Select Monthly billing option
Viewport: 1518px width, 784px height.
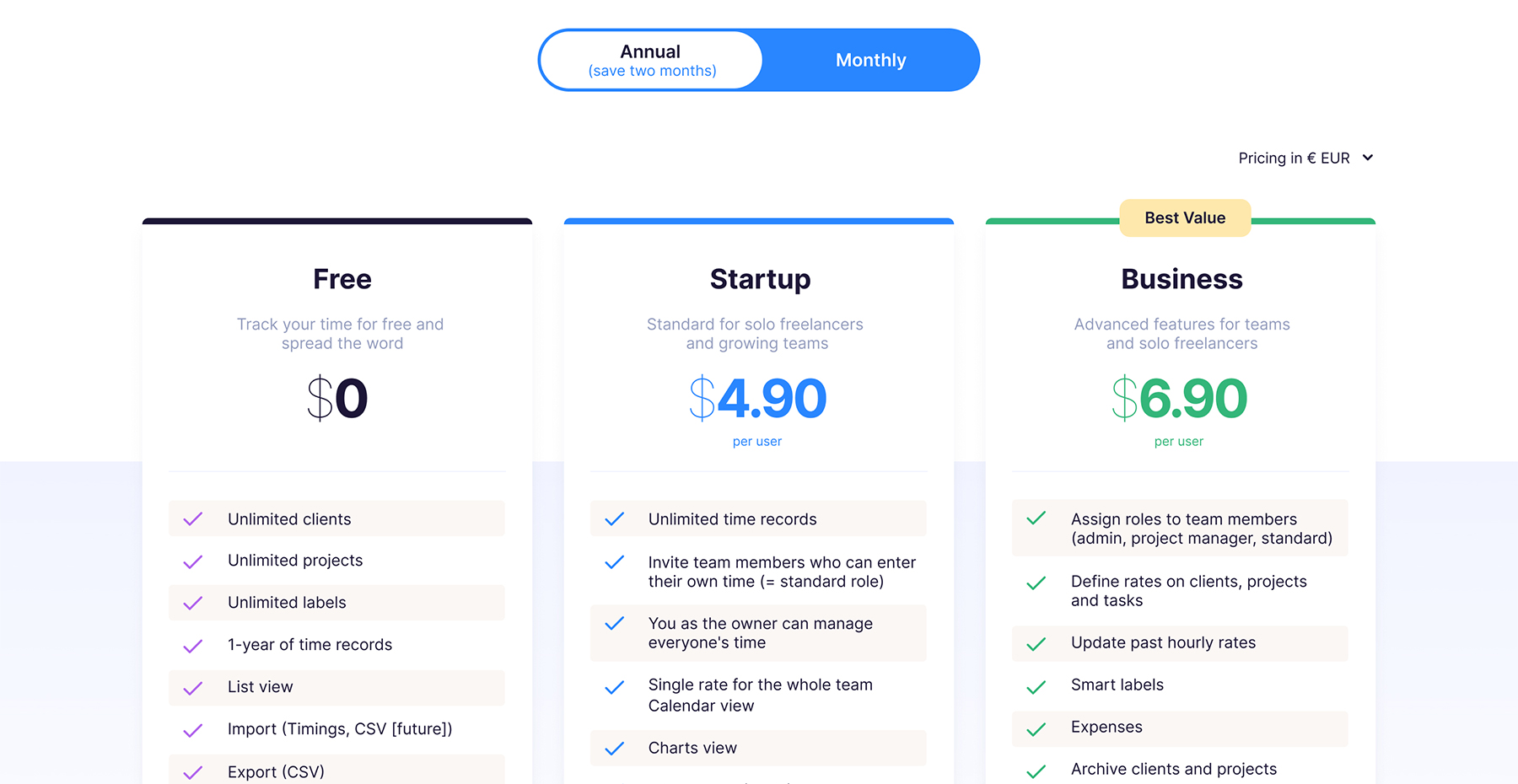870,60
